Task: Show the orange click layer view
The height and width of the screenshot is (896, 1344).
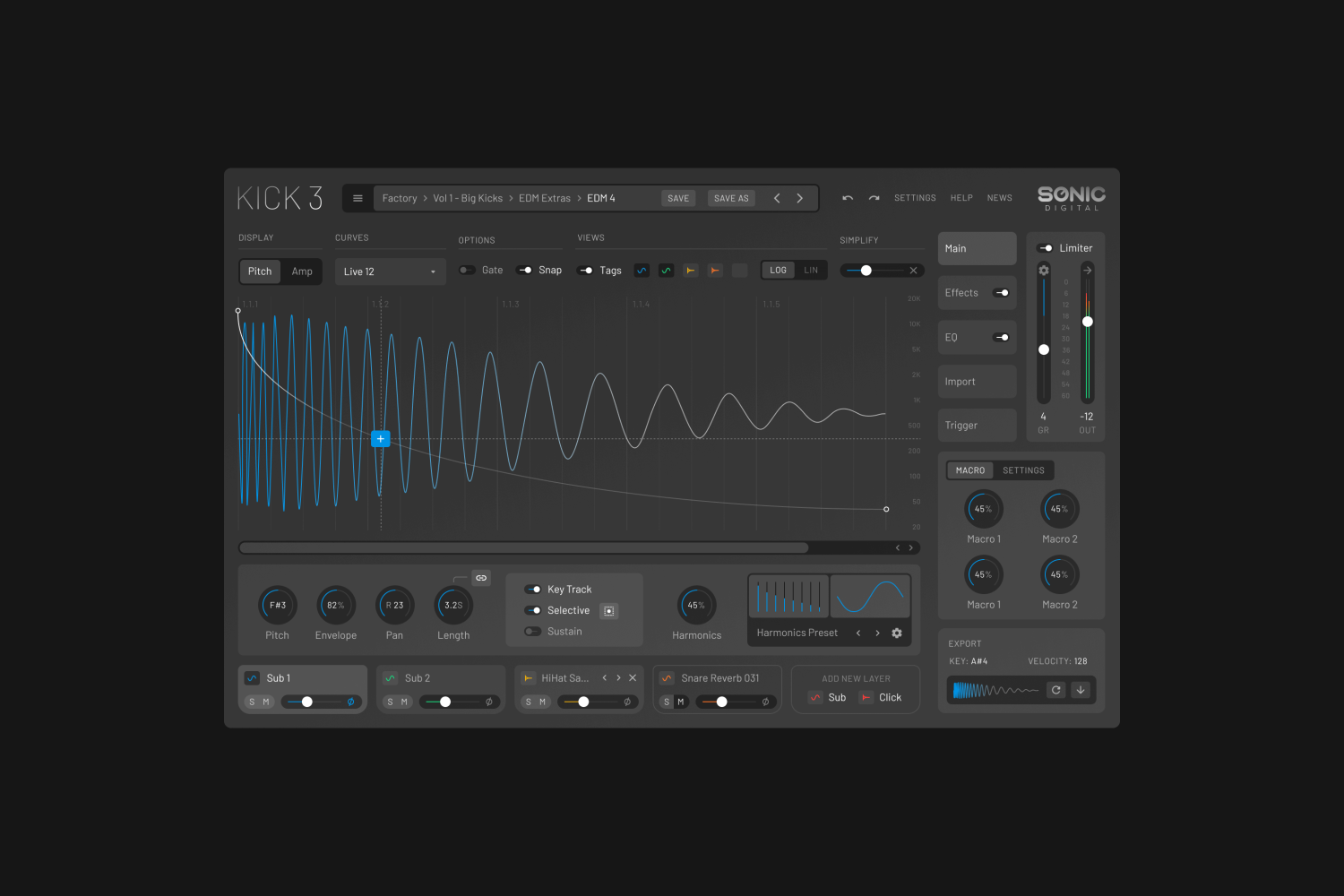Action: 715,271
